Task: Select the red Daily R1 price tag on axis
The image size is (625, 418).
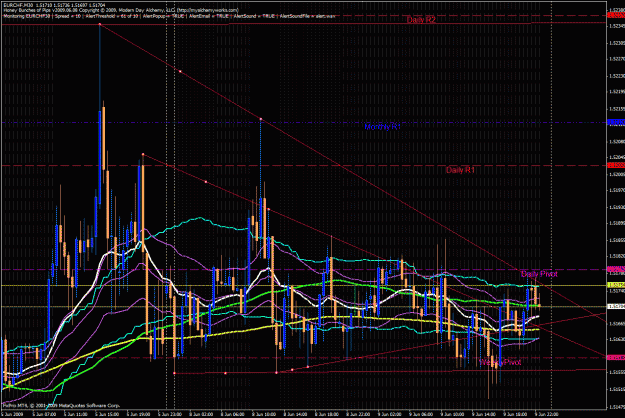Action: click(616, 165)
